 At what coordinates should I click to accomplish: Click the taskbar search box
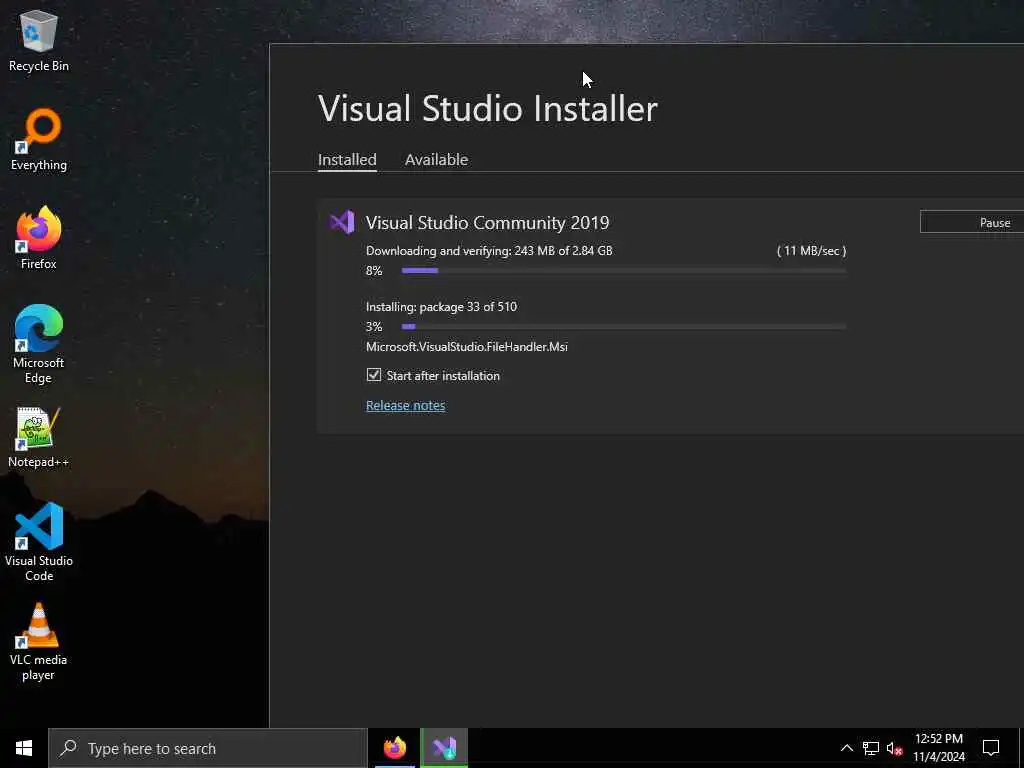tap(208, 748)
